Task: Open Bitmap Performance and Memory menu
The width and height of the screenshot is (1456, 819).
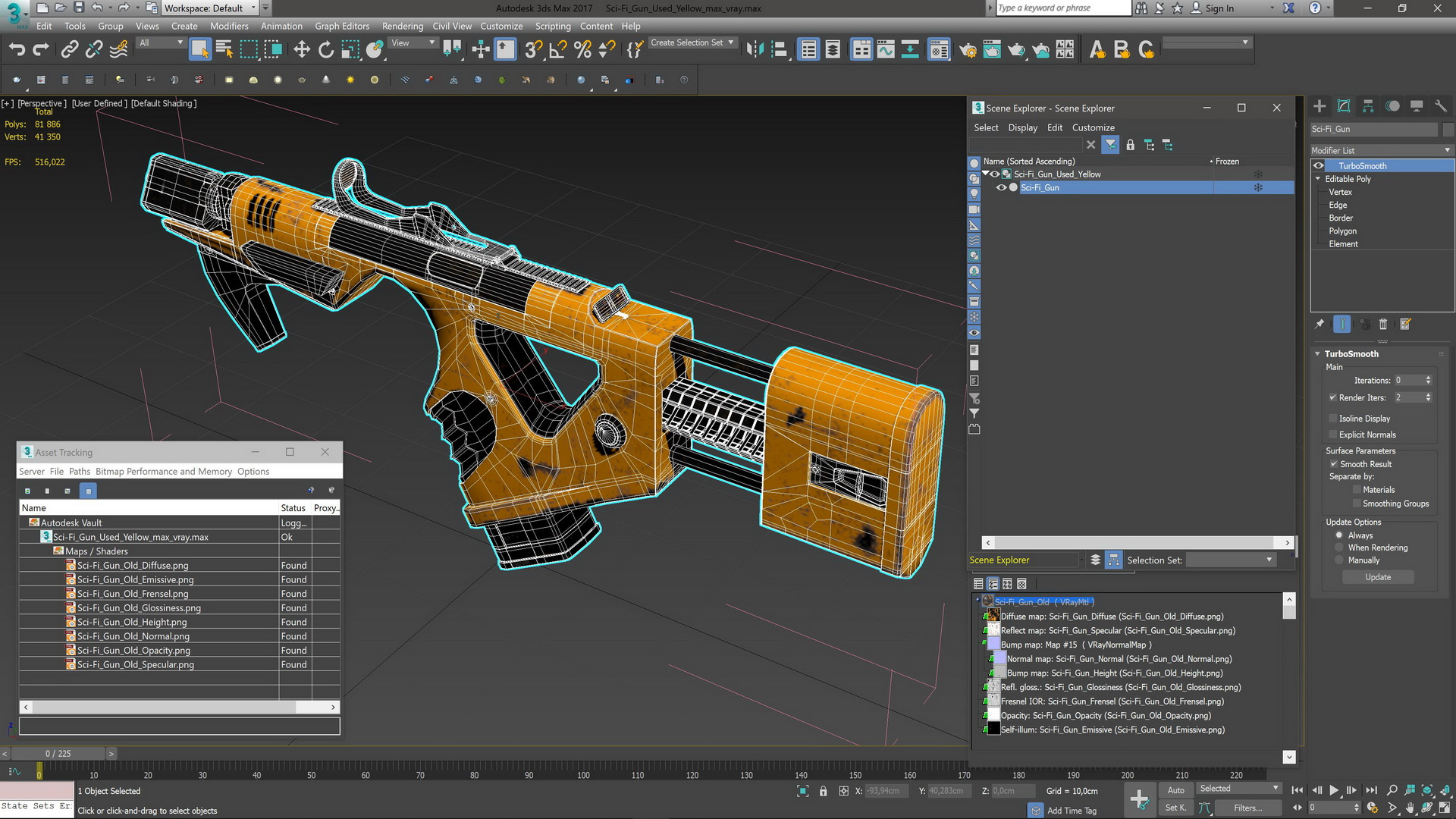Action: pyautogui.click(x=164, y=472)
